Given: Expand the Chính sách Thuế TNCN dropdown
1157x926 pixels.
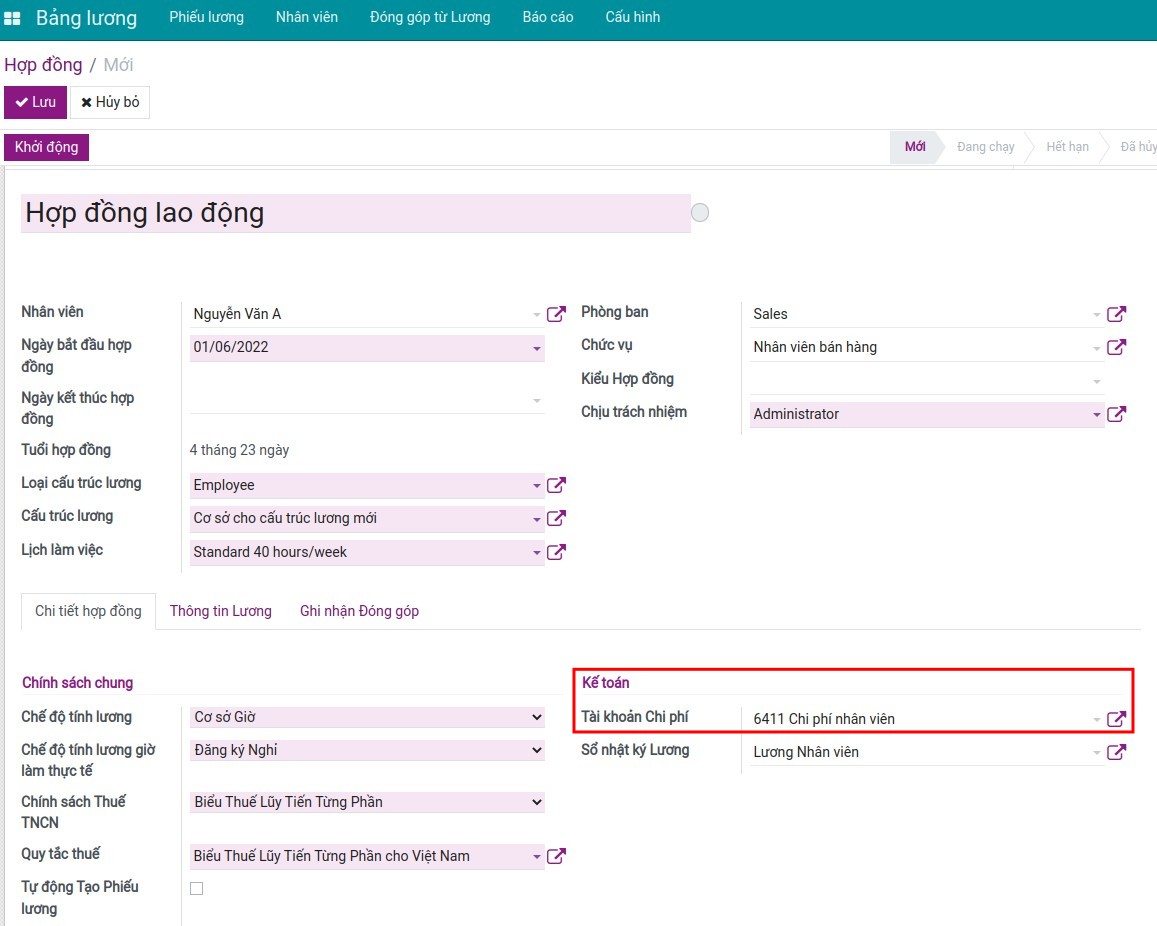Looking at the screenshot, I should click(x=367, y=802).
